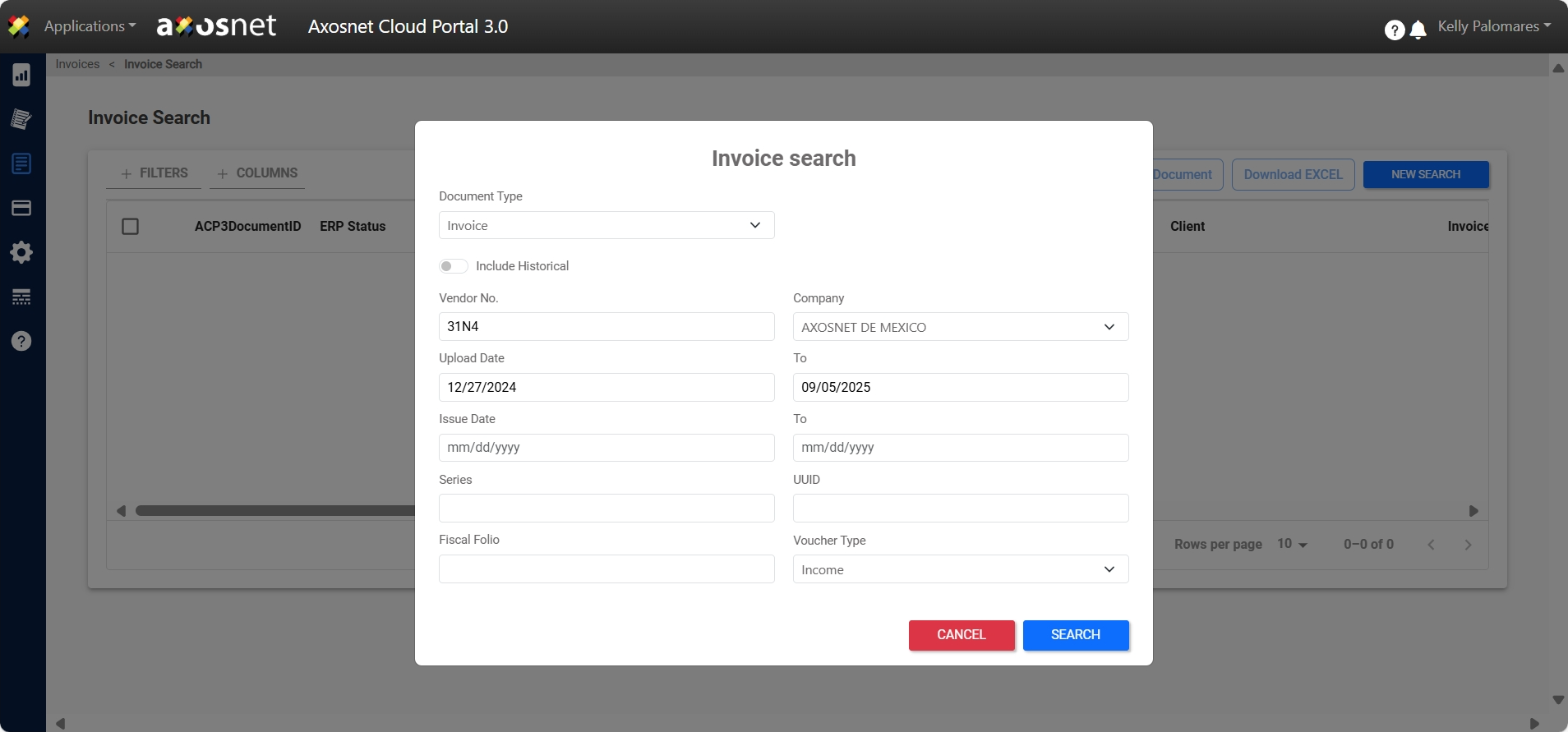
Task: Open the top bar help icon
Action: (1394, 30)
